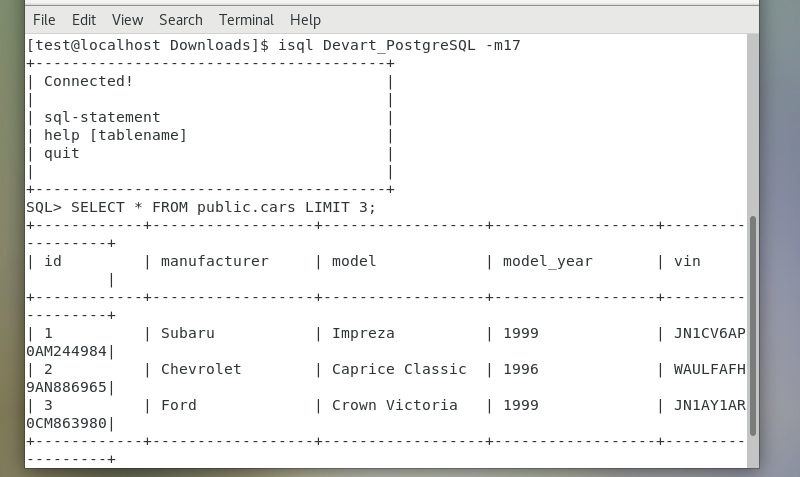Click the 1996 model year cell

pos(521,369)
